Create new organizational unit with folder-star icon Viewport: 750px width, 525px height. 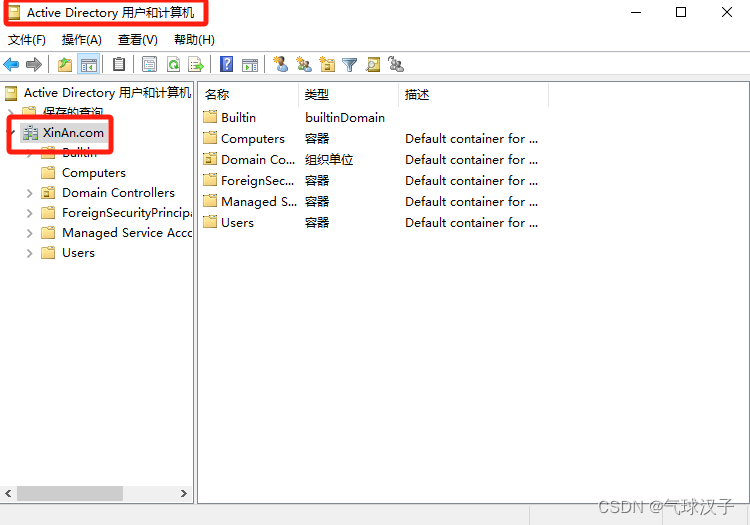click(x=327, y=64)
